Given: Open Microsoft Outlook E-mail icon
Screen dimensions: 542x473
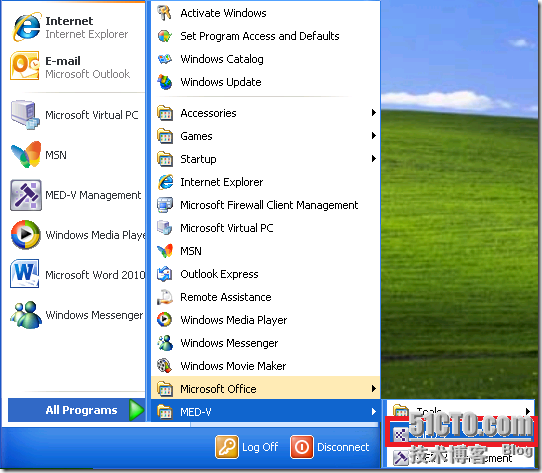Looking at the screenshot, I should [x=24, y=66].
